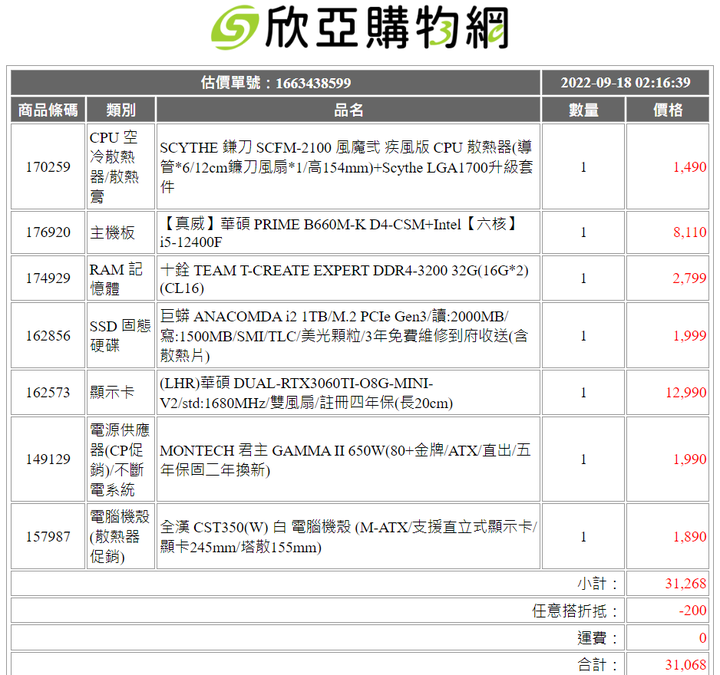Click the 任意搭折抵 label

pyautogui.click(x=575, y=611)
